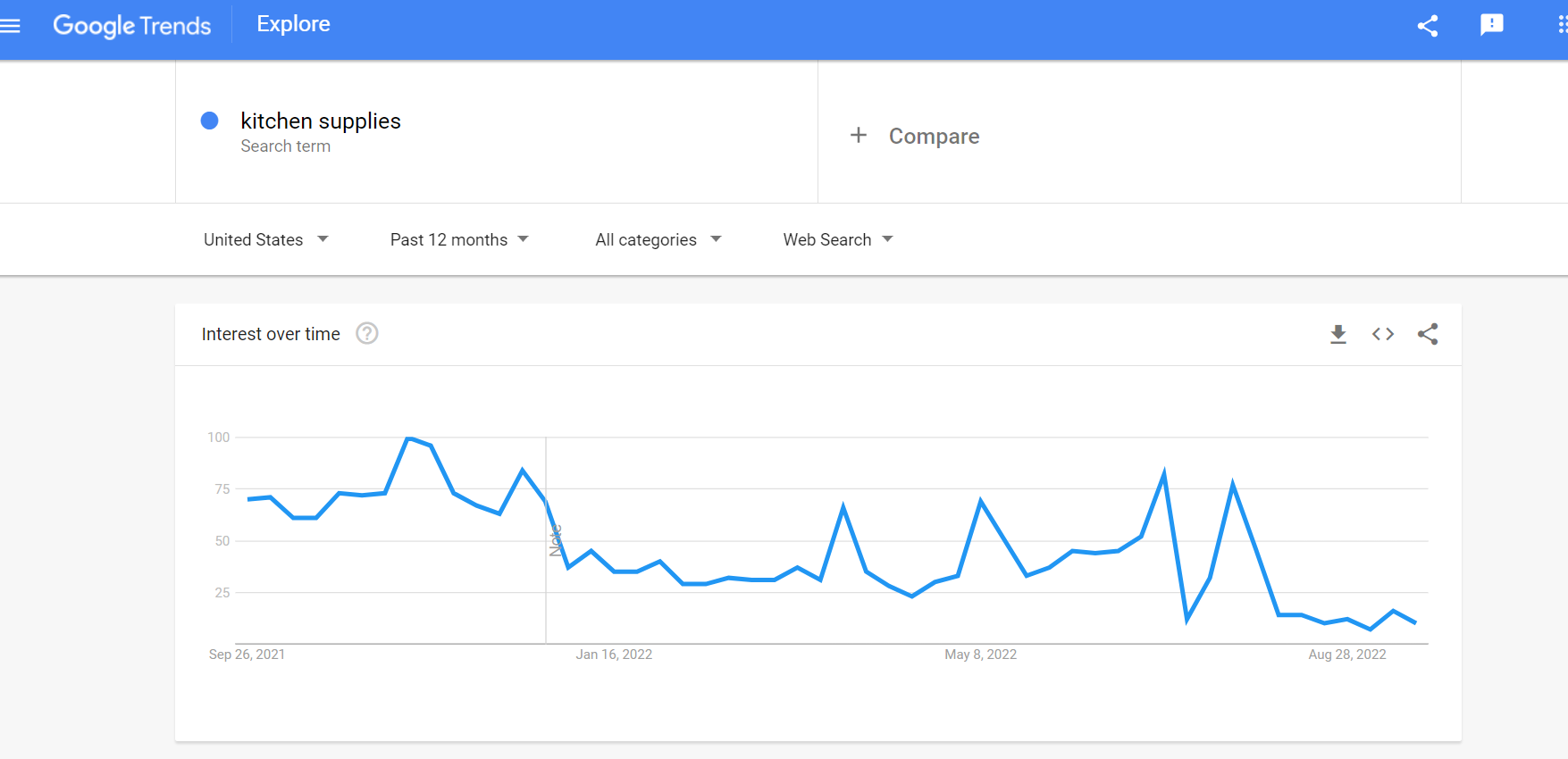This screenshot has width=1568, height=759.
Task: Open the Explore page link
Action: [293, 24]
